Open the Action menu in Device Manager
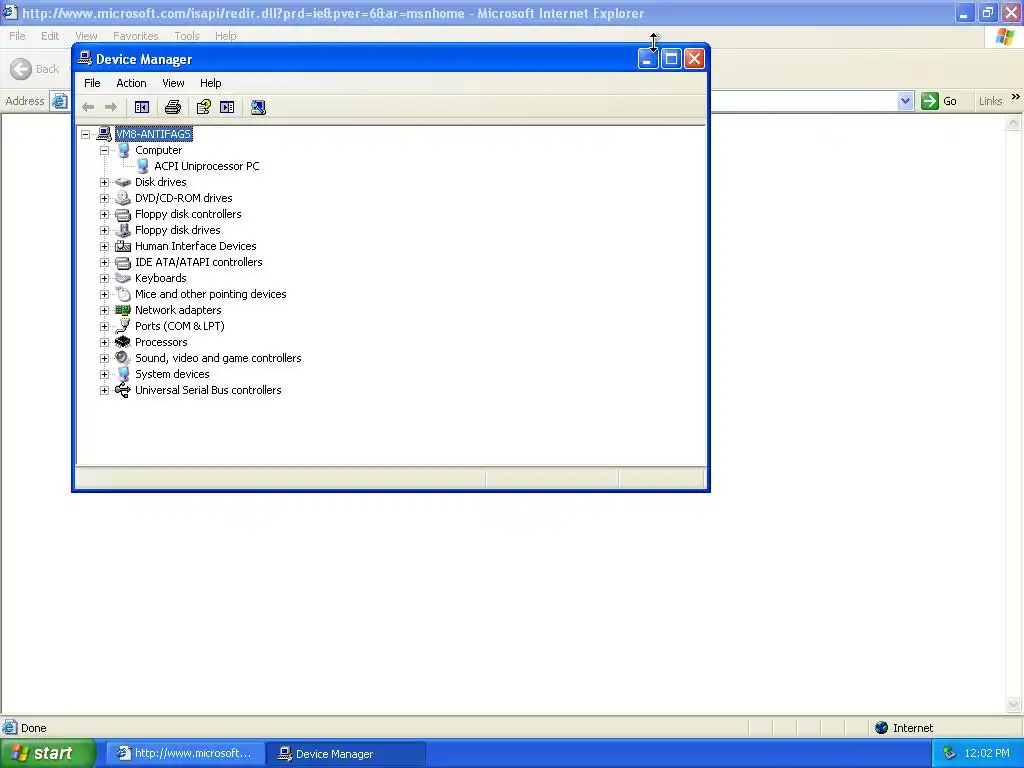 131,83
